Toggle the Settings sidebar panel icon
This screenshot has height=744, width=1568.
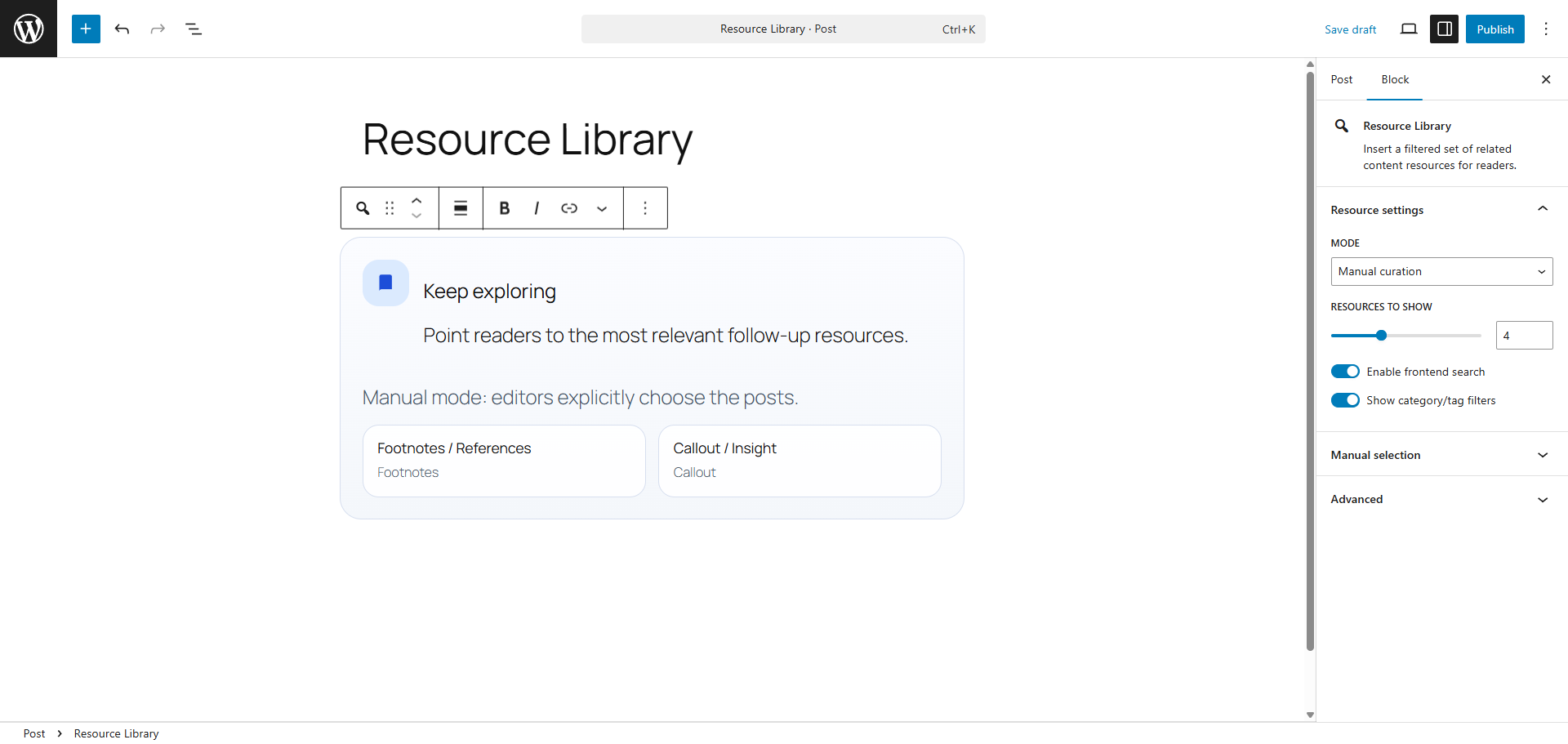coord(1444,29)
